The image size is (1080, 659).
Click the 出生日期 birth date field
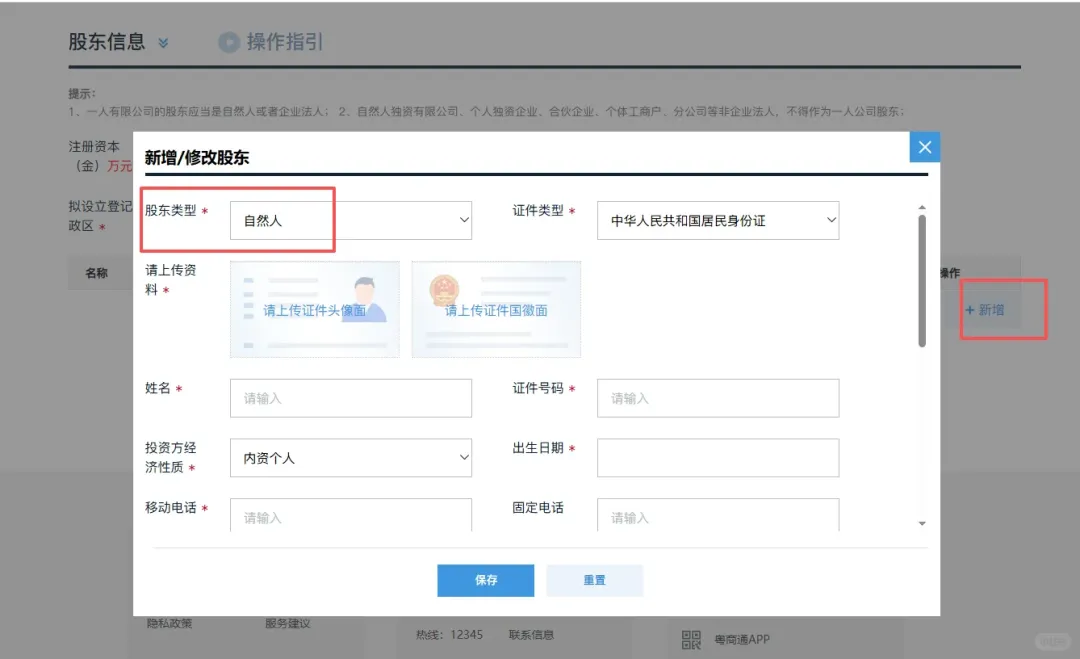(x=717, y=457)
